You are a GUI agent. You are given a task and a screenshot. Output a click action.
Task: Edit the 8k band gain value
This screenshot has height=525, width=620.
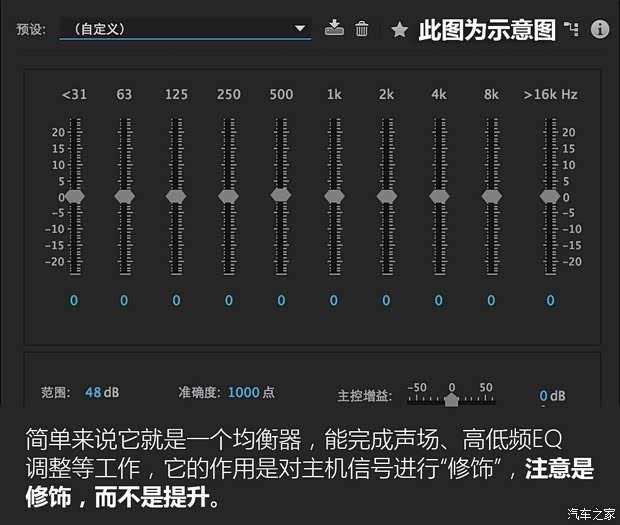[491, 300]
